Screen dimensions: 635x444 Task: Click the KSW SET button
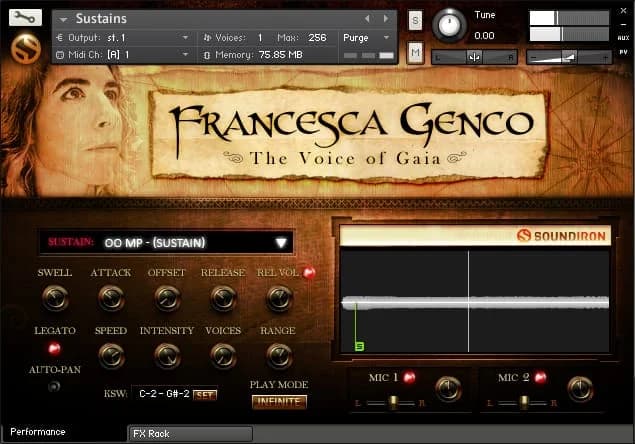click(205, 395)
